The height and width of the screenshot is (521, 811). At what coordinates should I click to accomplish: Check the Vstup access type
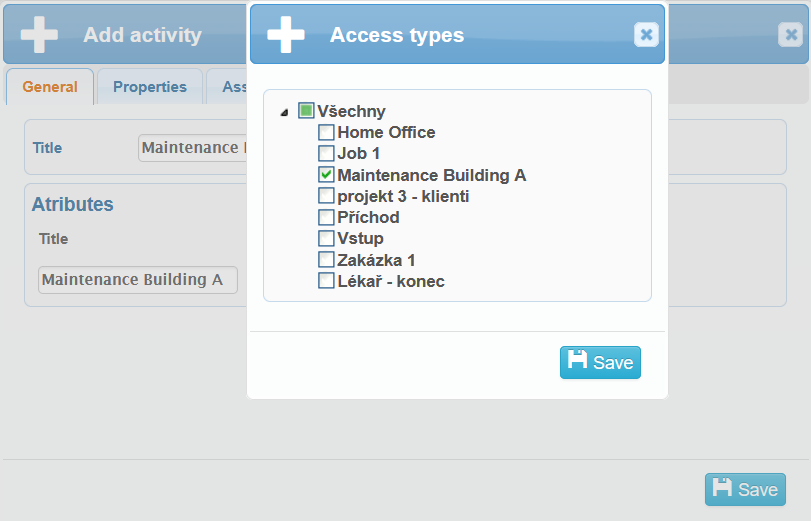[326, 238]
